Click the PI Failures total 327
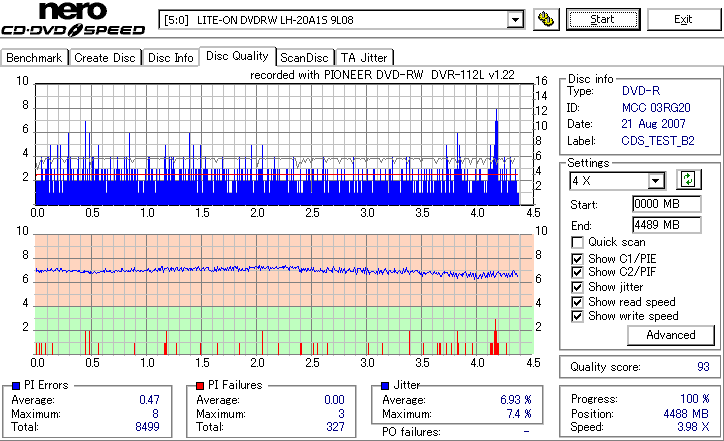This screenshot has height=441, width=724. click(335, 427)
